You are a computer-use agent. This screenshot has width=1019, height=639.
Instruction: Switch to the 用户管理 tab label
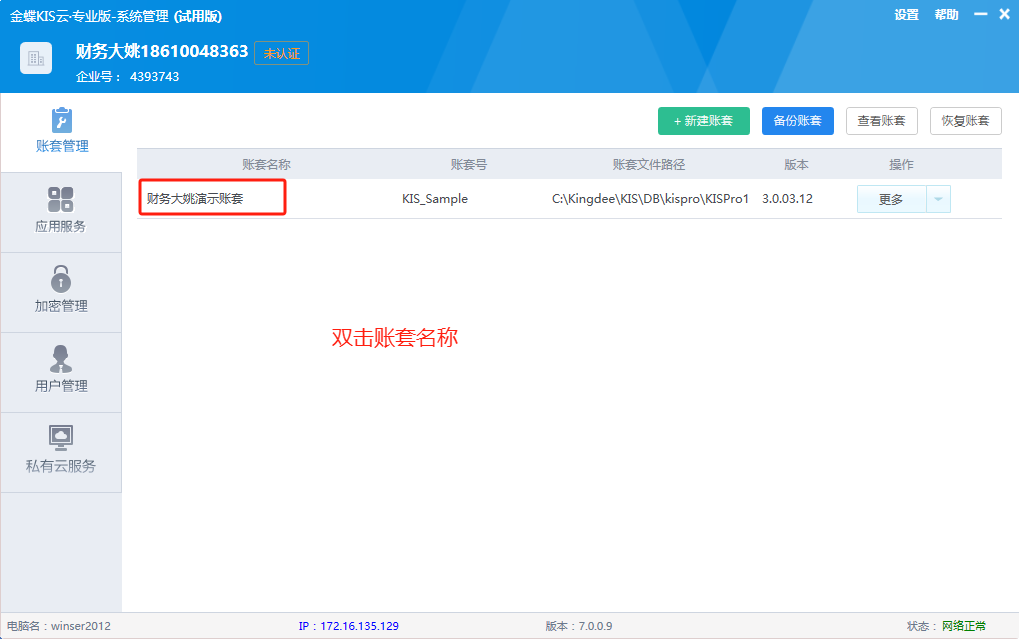pos(61,386)
